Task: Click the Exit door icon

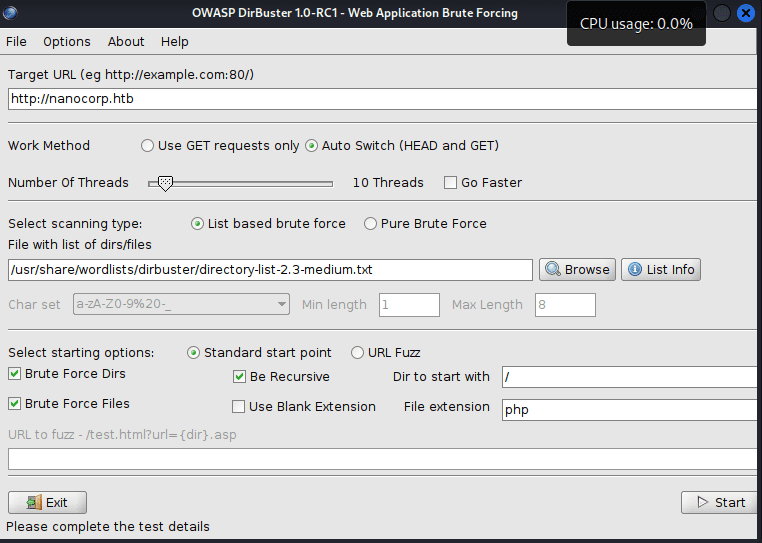Action: (33, 503)
